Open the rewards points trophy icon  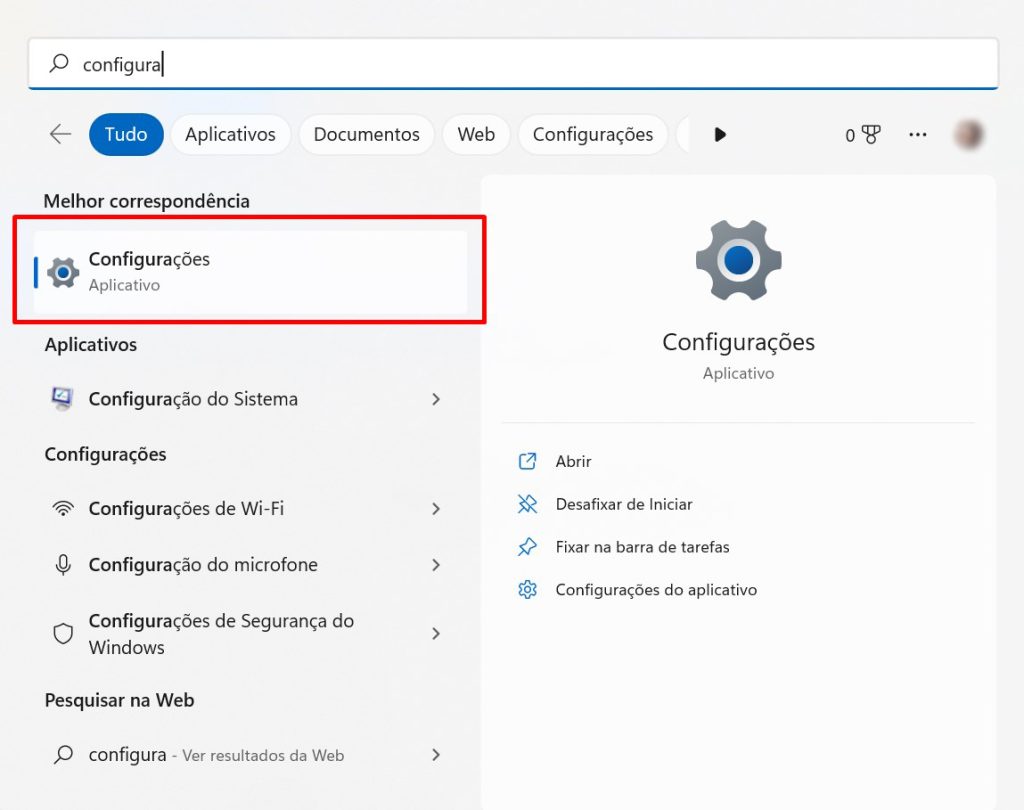point(869,135)
